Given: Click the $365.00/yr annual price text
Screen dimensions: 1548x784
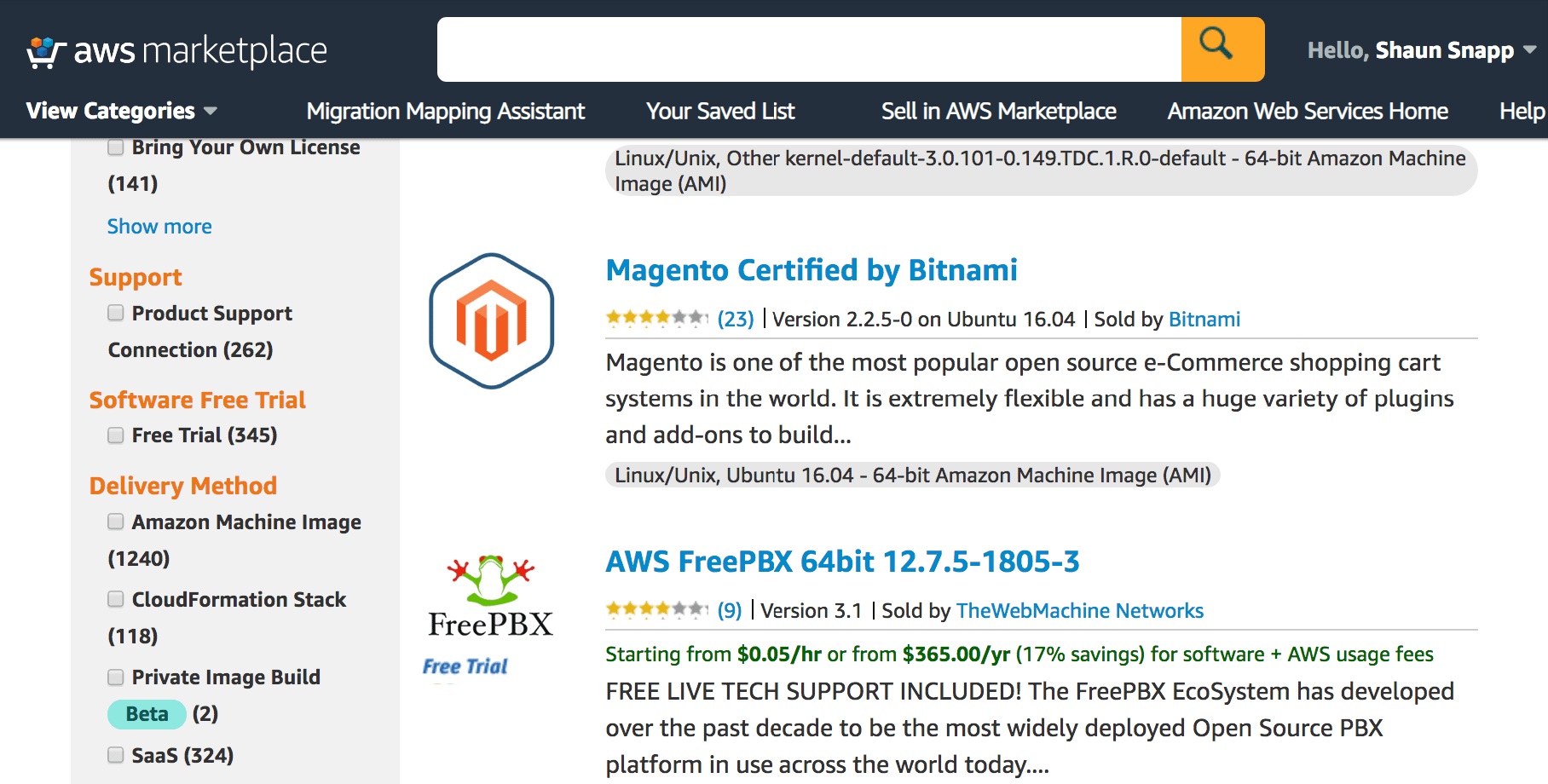Looking at the screenshot, I should click(x=956, y=654).
